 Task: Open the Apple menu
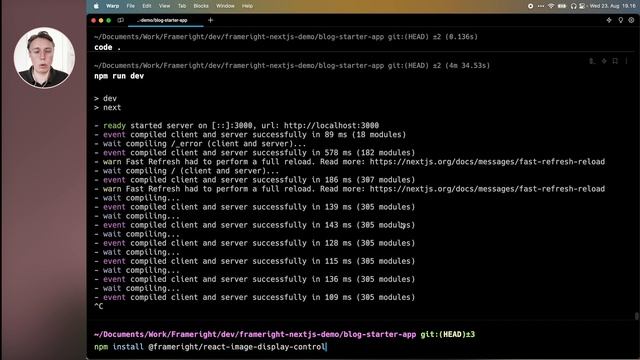click(96, 6)
